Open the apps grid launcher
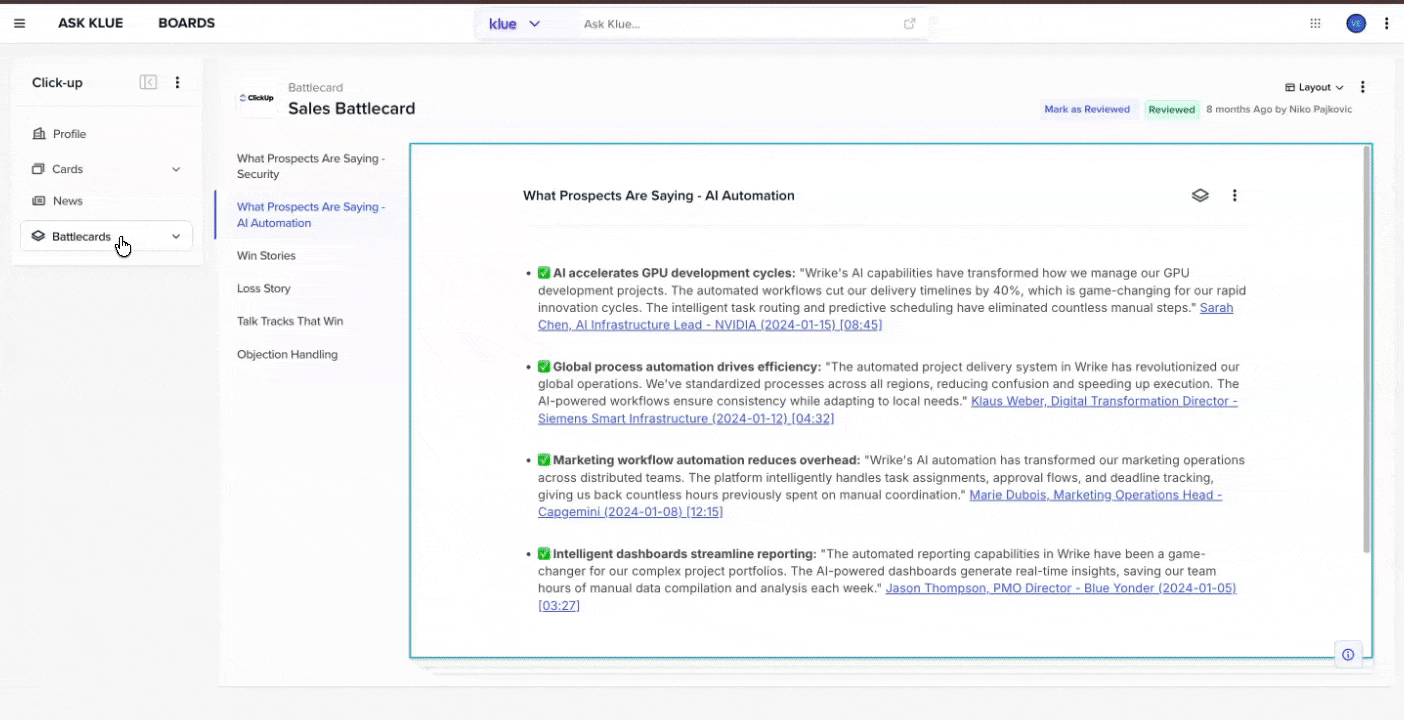This screenshot has height=720, width=1404. (1316, 23)
